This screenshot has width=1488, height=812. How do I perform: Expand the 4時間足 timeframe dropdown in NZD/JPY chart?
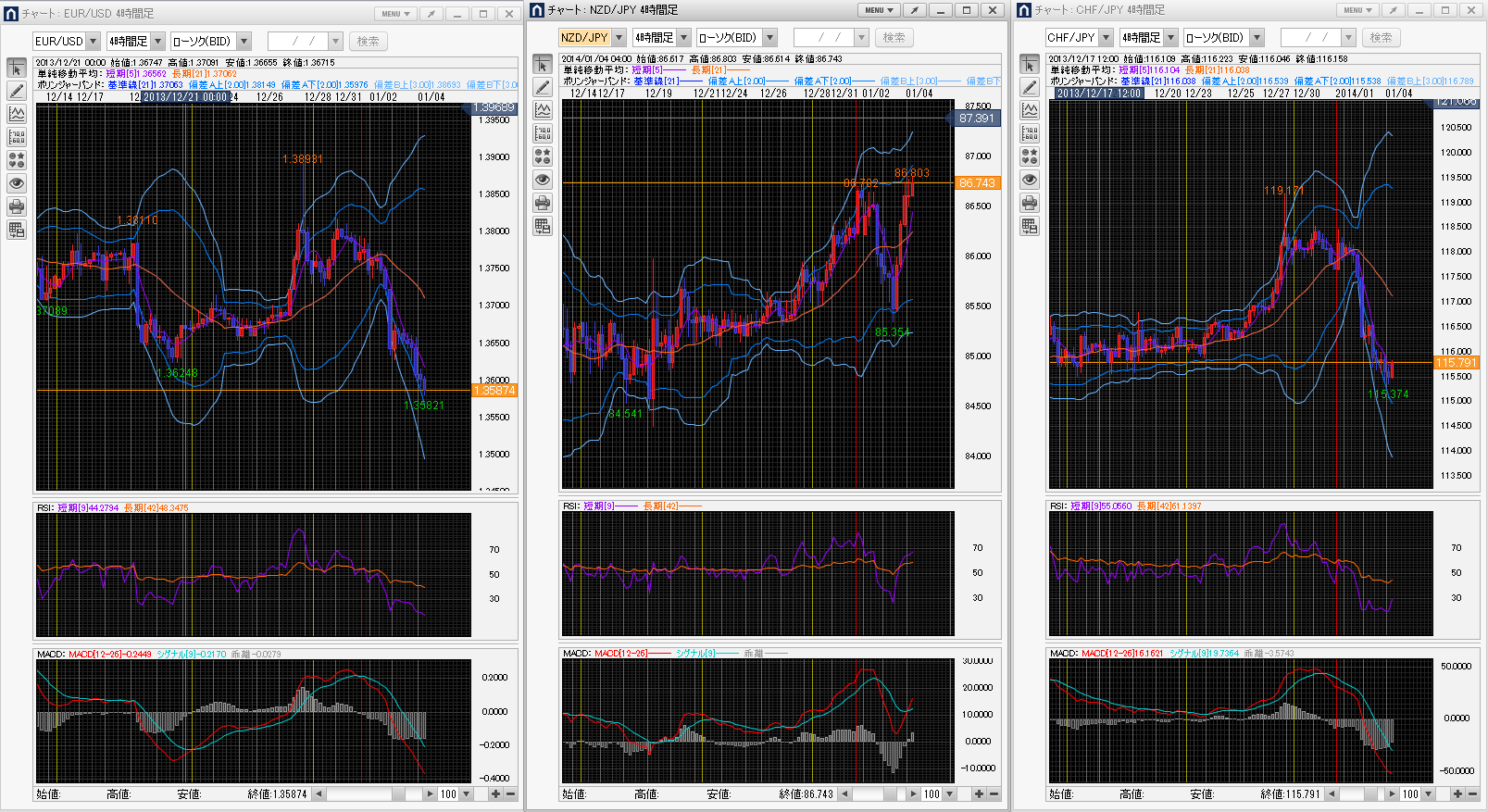[x=684, y=38]
